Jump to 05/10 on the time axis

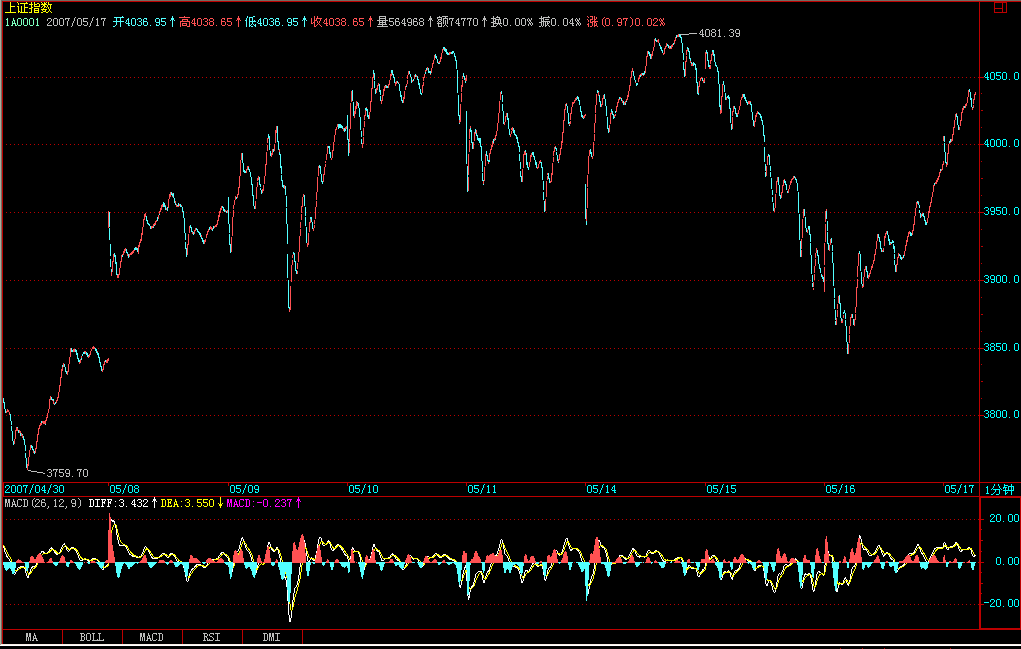(x=363, y=490)
